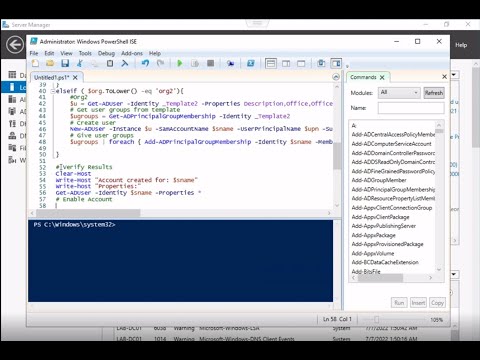480x360 pixels.
Task: Click in the blue PowerShell console pane
Action: [180, 261]
